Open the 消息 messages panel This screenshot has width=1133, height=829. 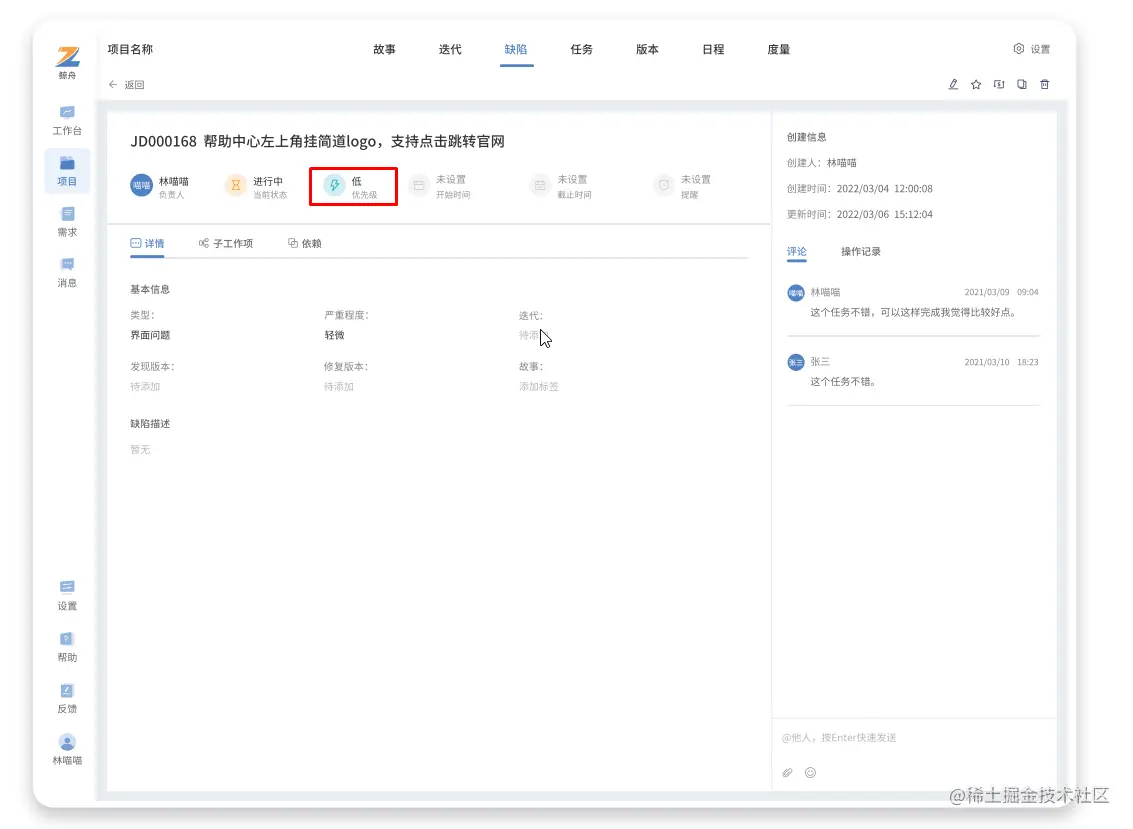66,271
